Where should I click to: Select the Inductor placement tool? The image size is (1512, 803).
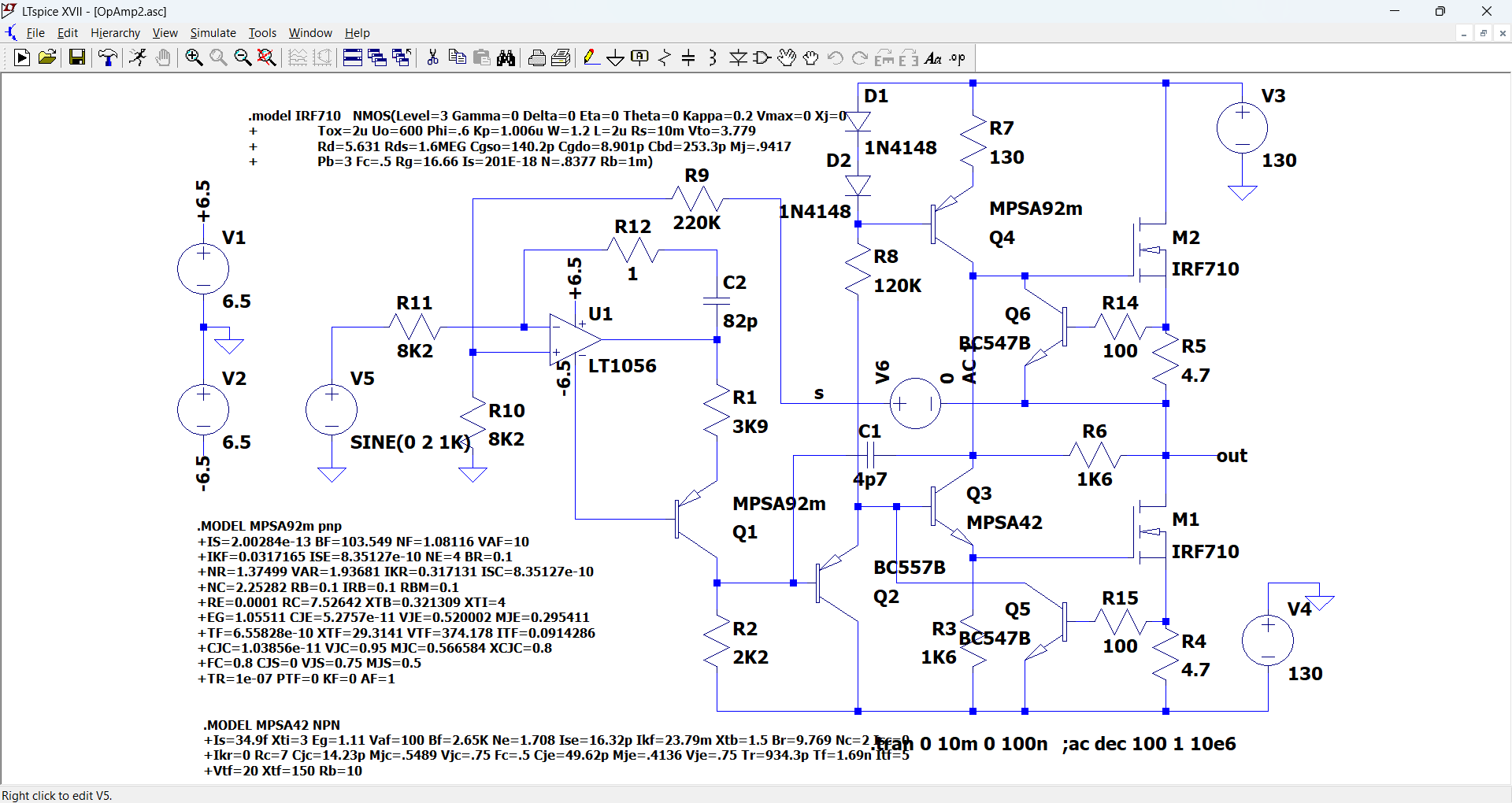point(713,57)
